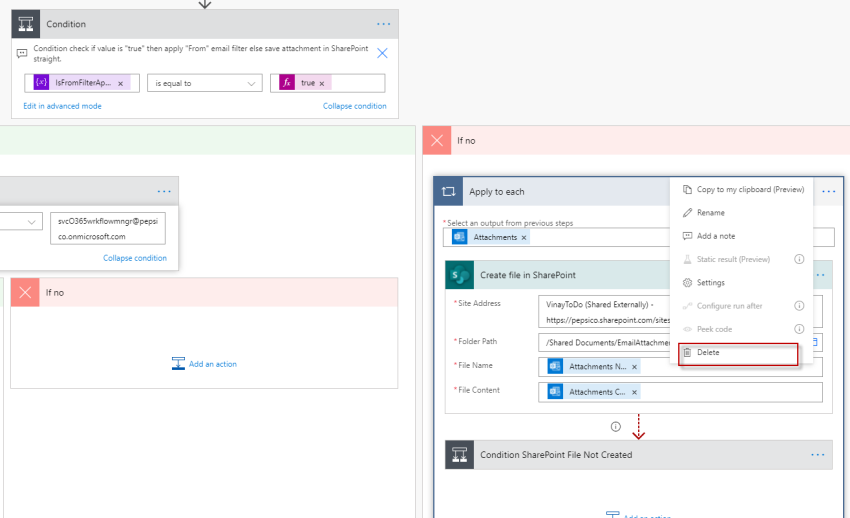Screen dimensions: 850x518
Task: Click info icon next to Peek code
Action: click(x=799, y=329)
